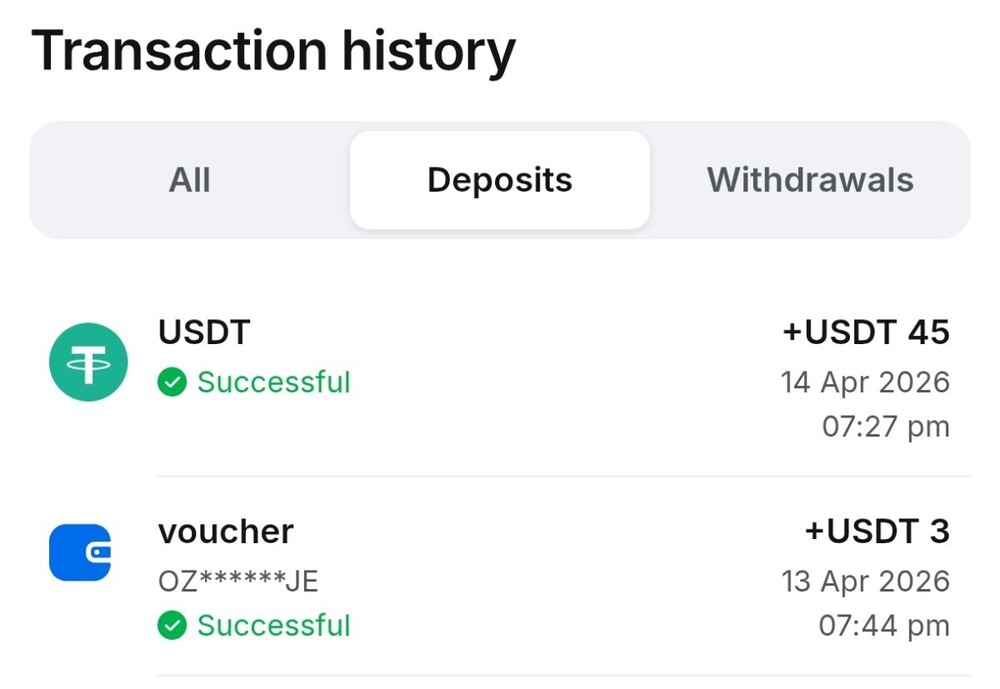Select the Deposits tab
This screenshot has height=689, width=1000.
click(x=499, y=180)
